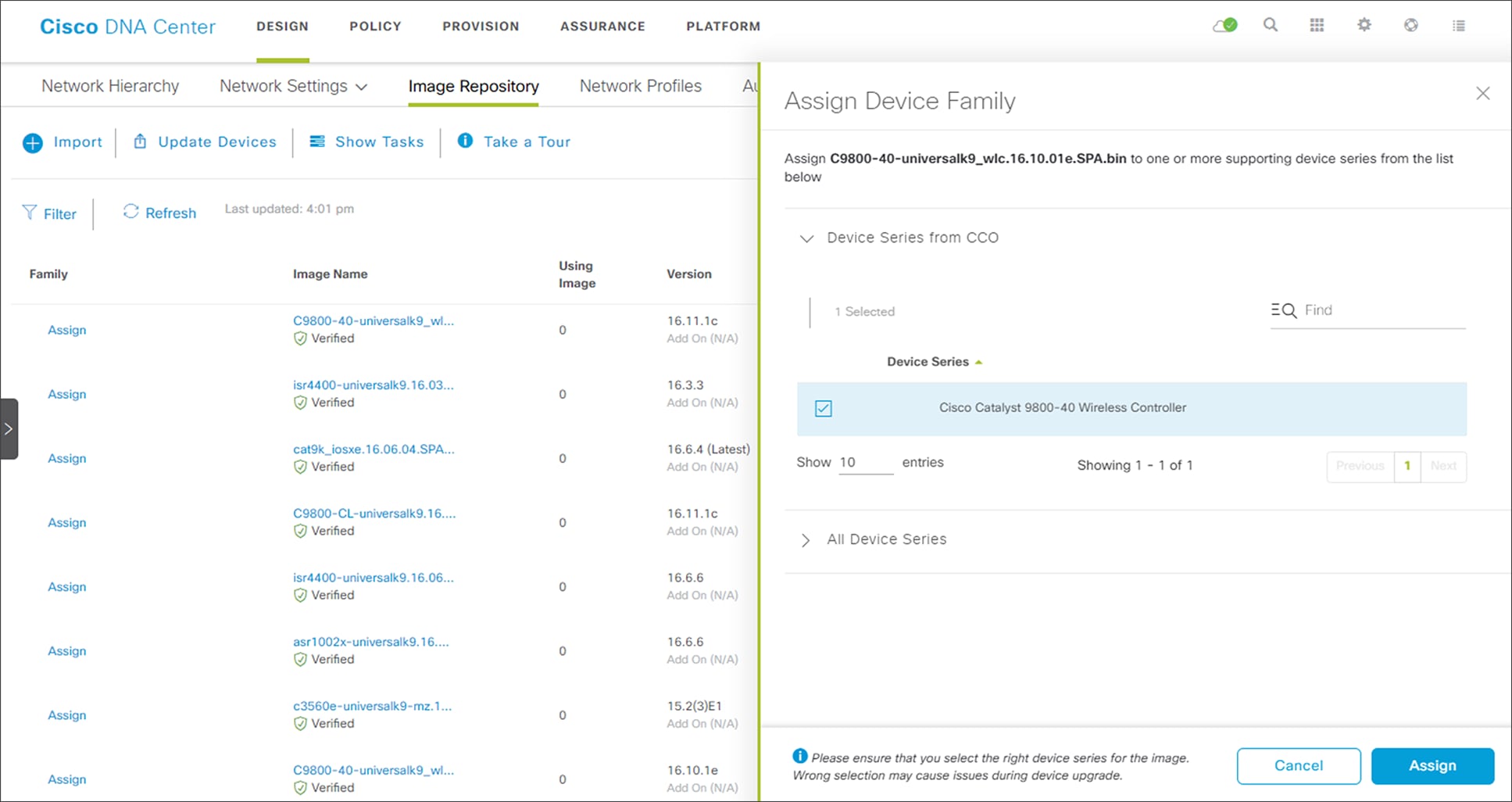Switch to Network Hierarchy tab
This screenshot has height=802, width=1512.
pos(110,86)
